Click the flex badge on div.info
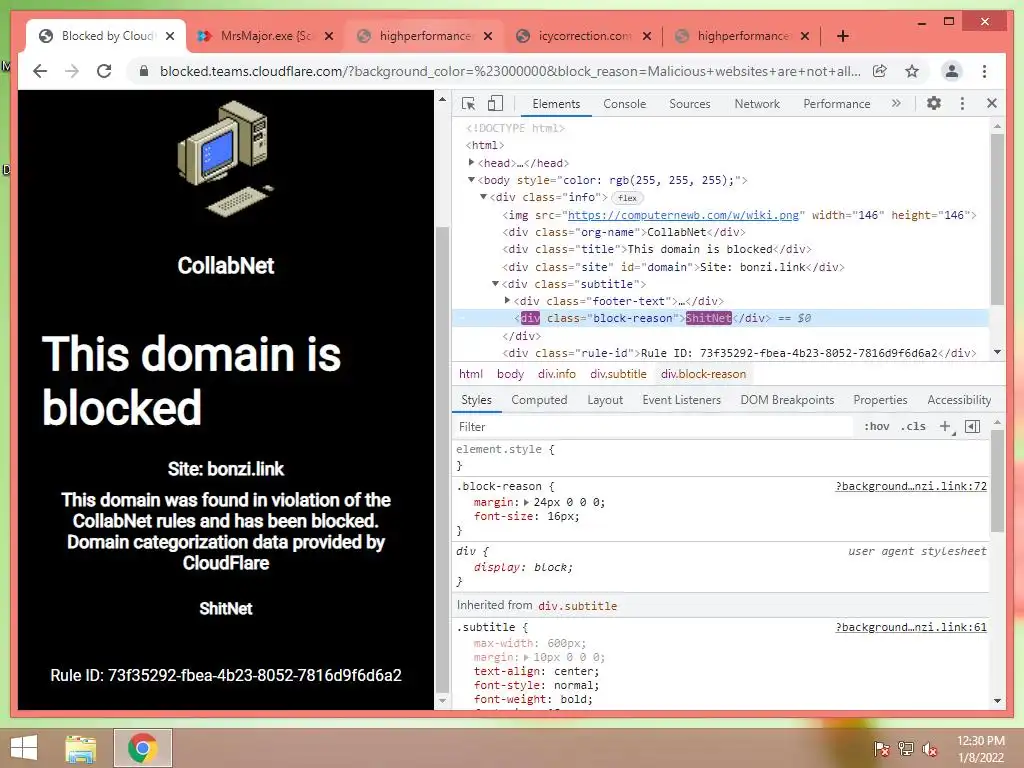The width and height of the screenshot is (1024, 768). (627, 197)
